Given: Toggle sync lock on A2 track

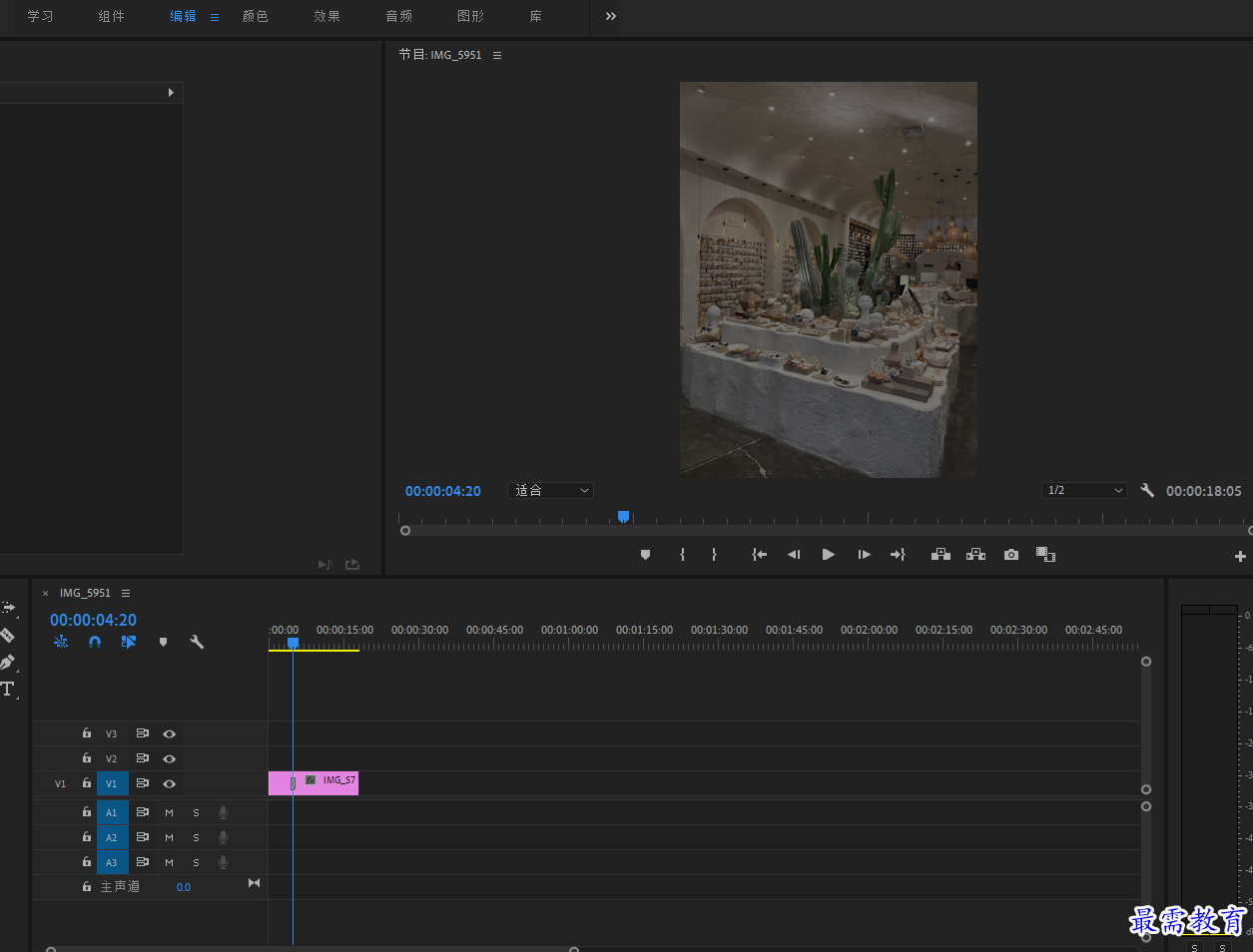Looking at the screenshot, I should pyautogui.click(x=143, y=837).
